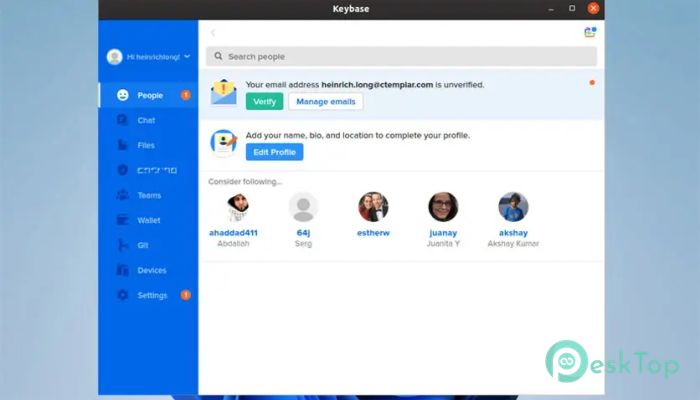
Task: Open the Devices section
Action: (x=148, y=270)
